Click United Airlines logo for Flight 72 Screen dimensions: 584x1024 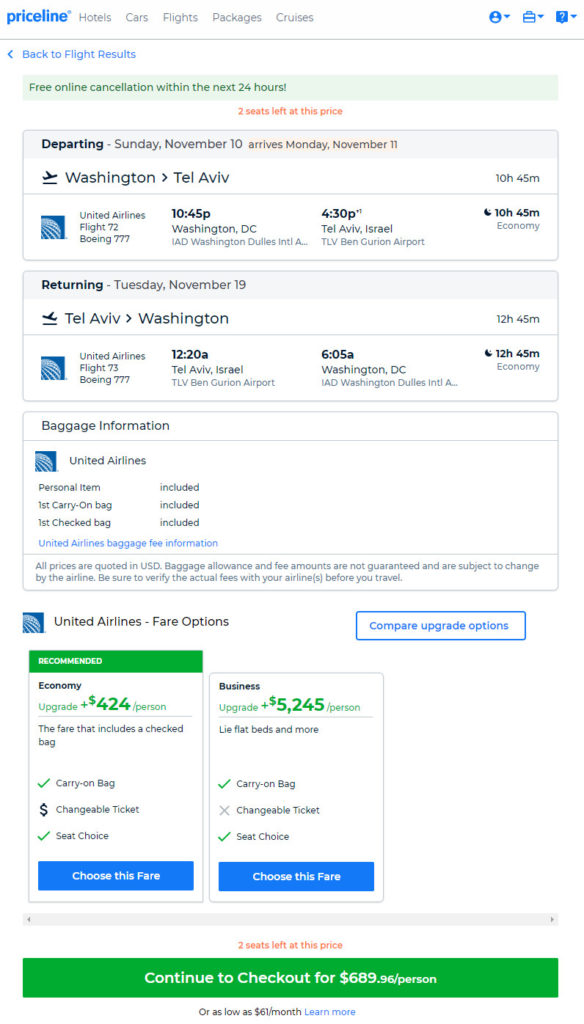click(53, 227)
